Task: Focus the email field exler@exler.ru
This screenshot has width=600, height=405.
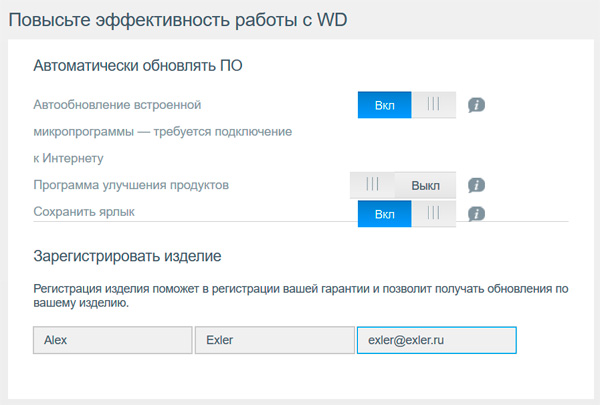Action: coord(436,340)
